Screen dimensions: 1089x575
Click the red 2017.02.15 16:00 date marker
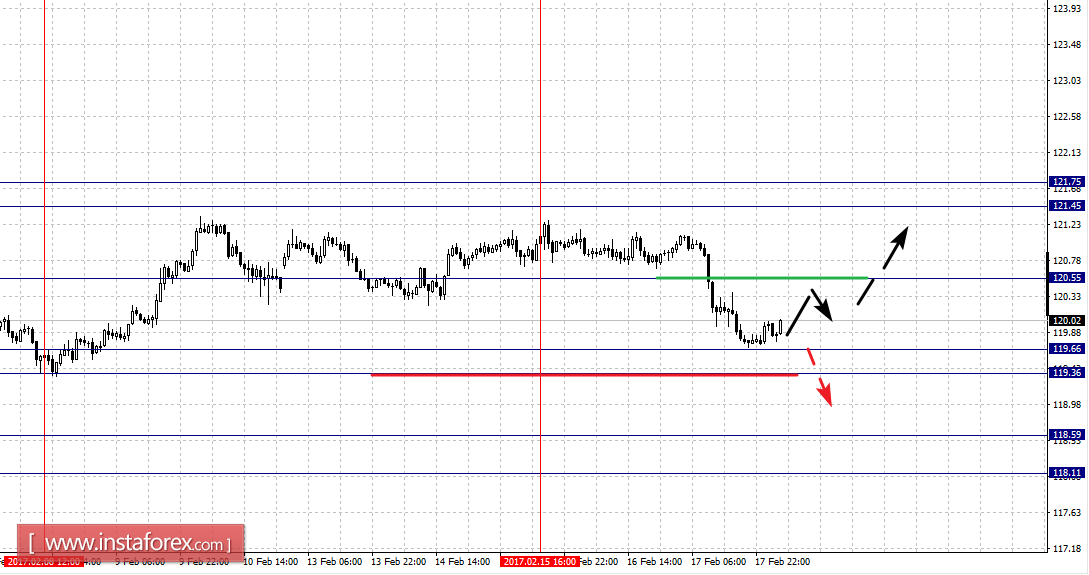540,561
